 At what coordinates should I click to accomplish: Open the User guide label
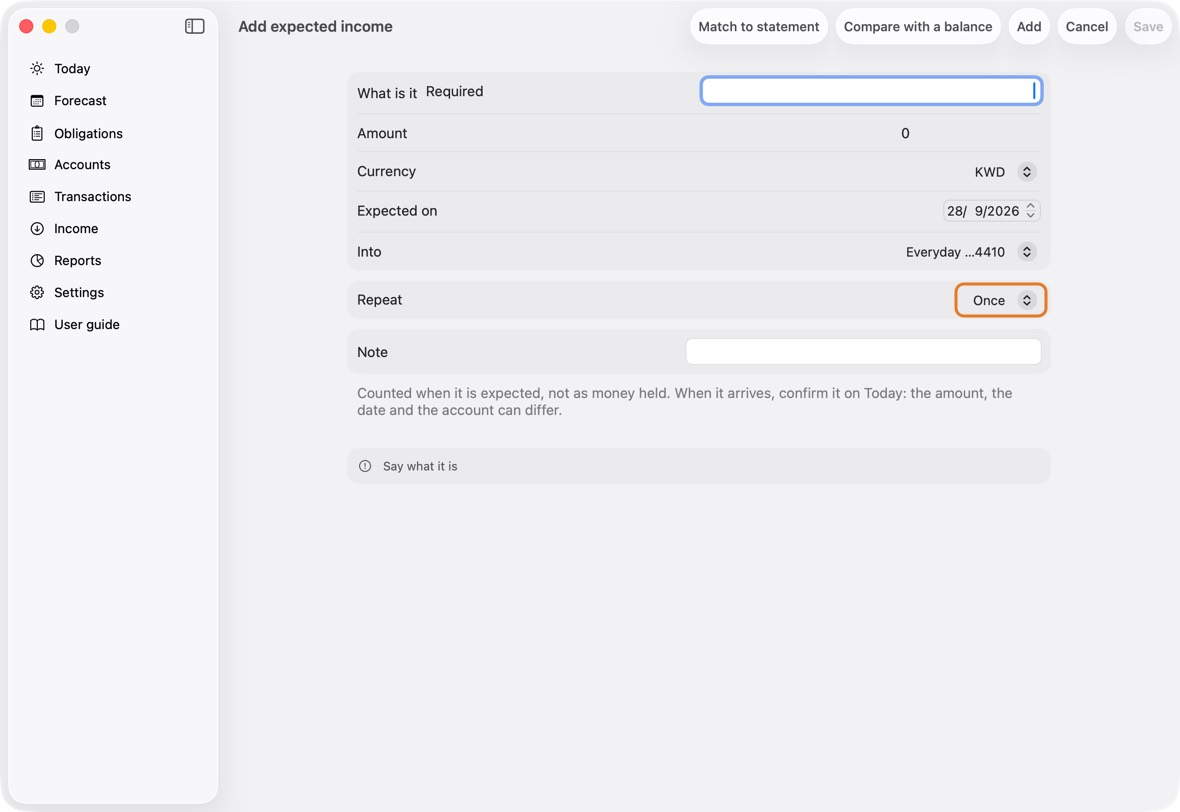coord(87,324)
